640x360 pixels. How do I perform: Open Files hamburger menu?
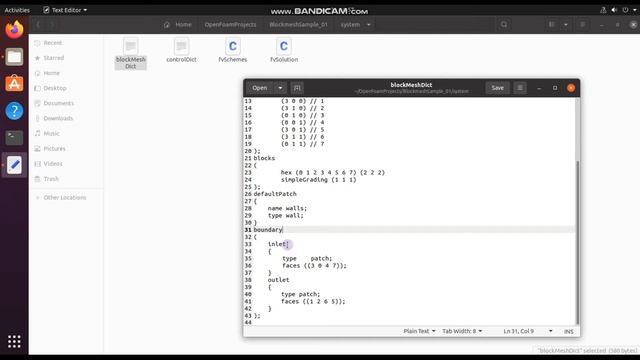click(583, 24)
